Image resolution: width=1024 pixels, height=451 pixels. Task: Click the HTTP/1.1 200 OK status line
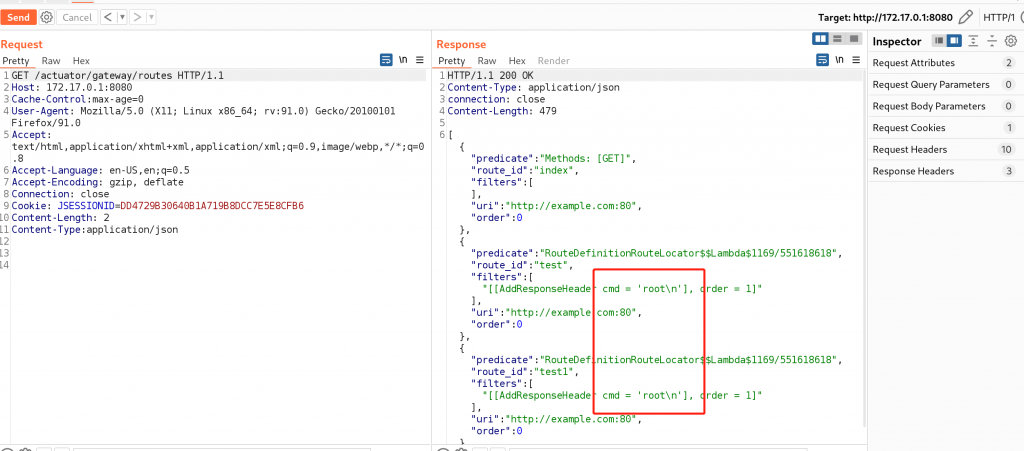click(490, 76)
